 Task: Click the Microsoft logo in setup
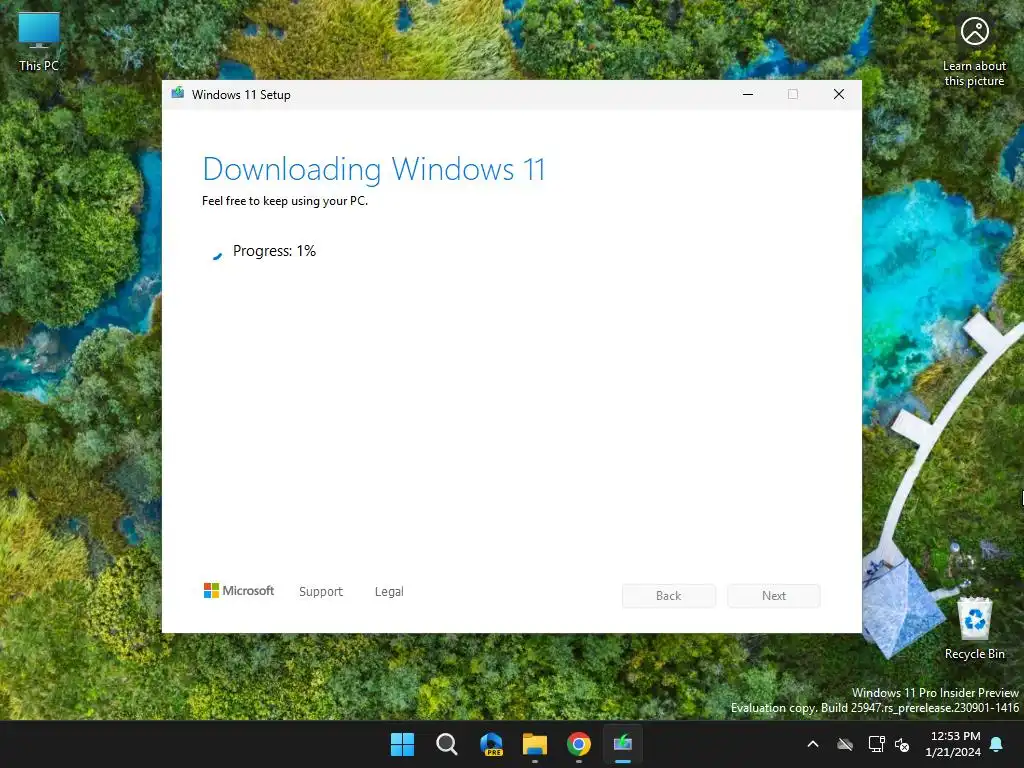click(x=239, y=590)
